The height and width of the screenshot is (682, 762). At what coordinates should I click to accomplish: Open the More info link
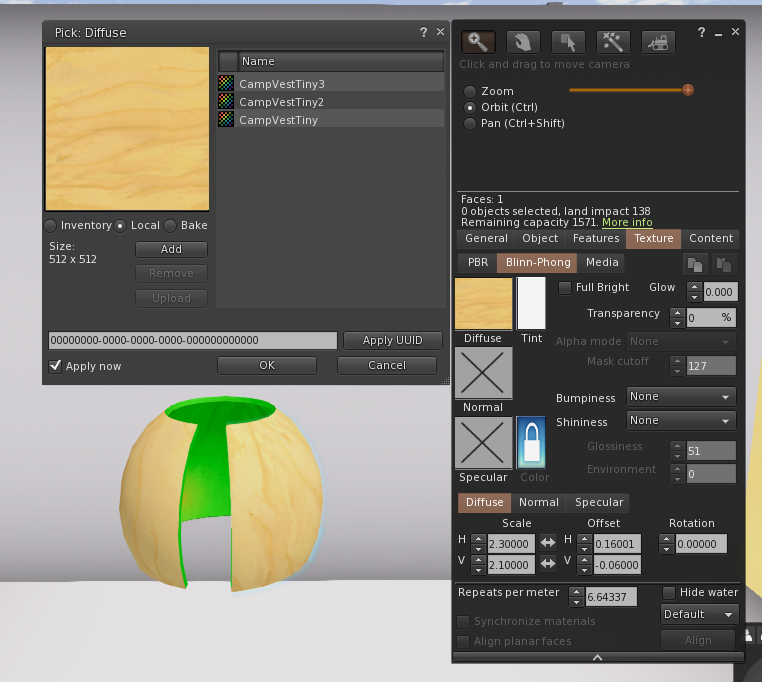pos(627,223)
